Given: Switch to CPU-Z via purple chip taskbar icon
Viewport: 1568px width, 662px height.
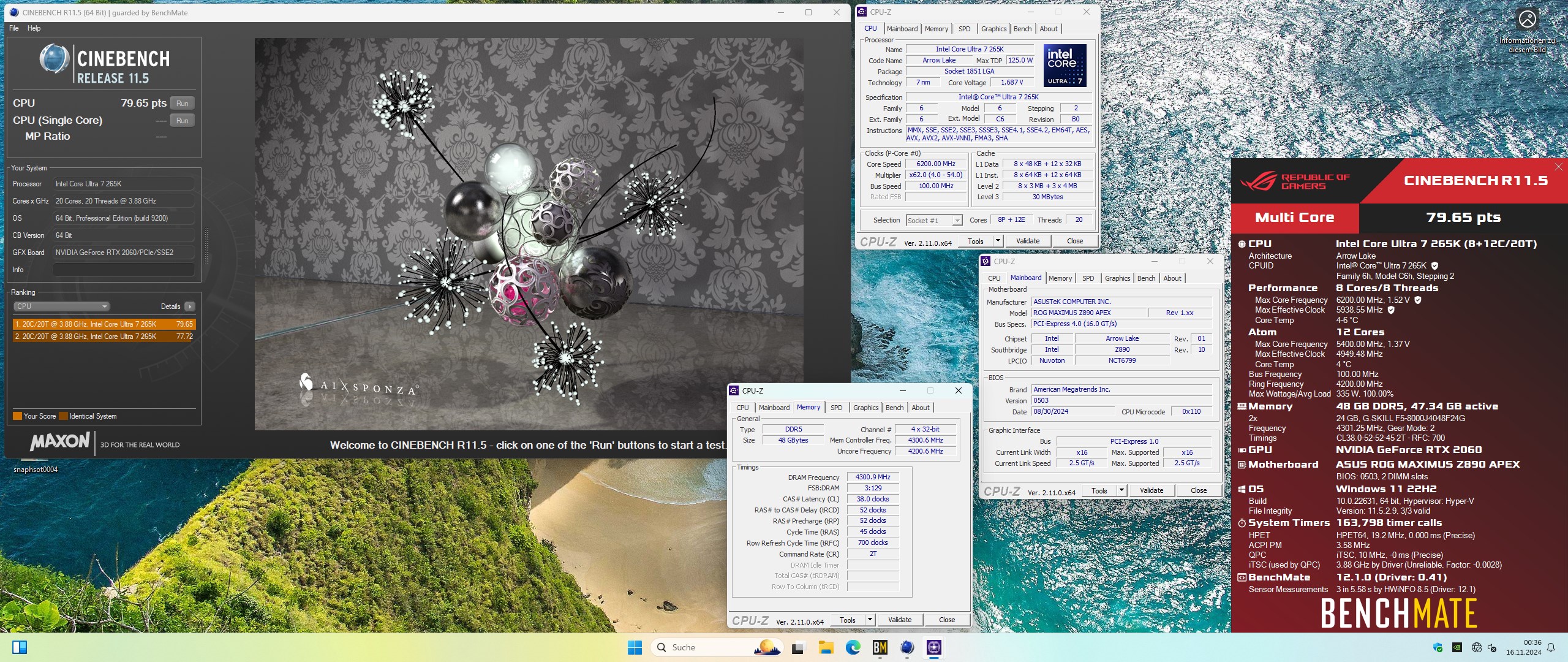Looking at the screenshot, I should click(934, 647).
